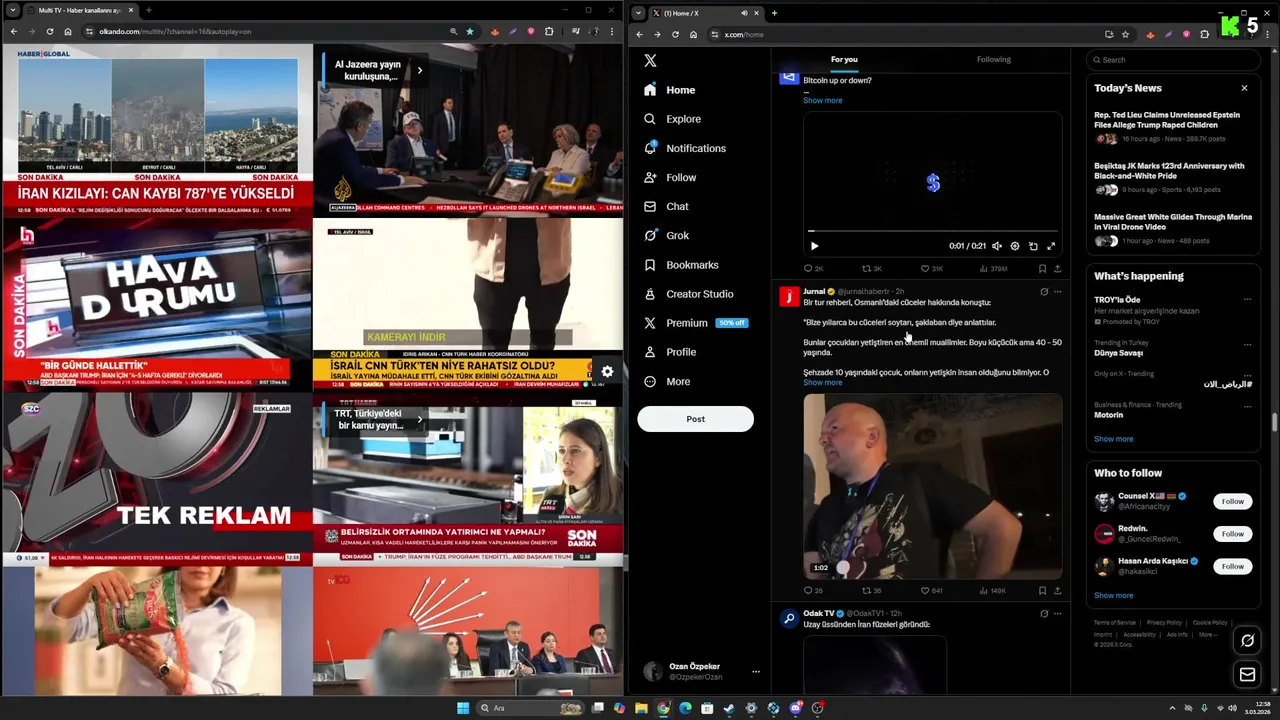Click the Post button
Image resolution: width=1280 pixels, height=720 pixels.
point(695,419)
